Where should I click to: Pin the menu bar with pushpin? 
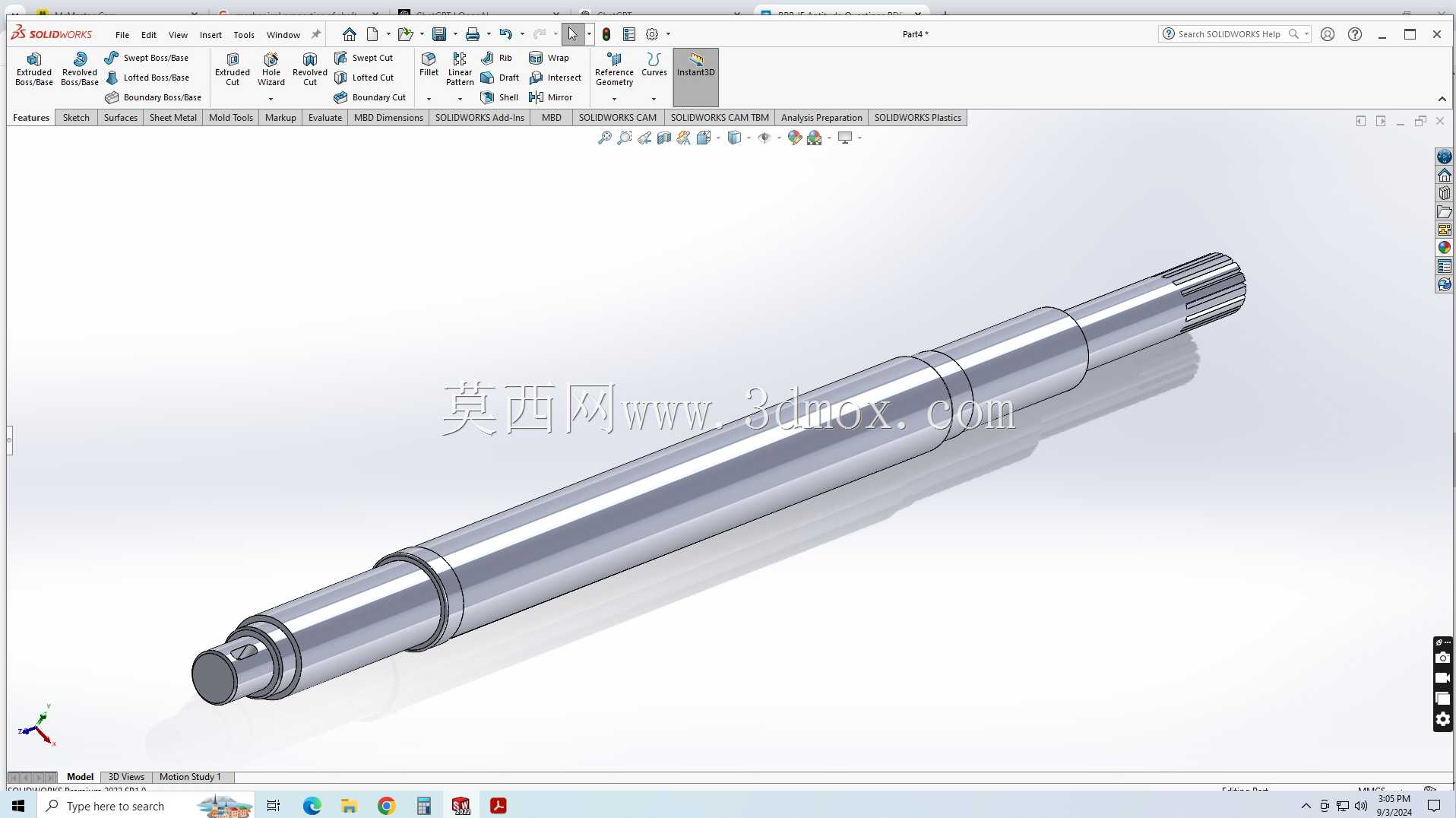(x=316, y=34)
